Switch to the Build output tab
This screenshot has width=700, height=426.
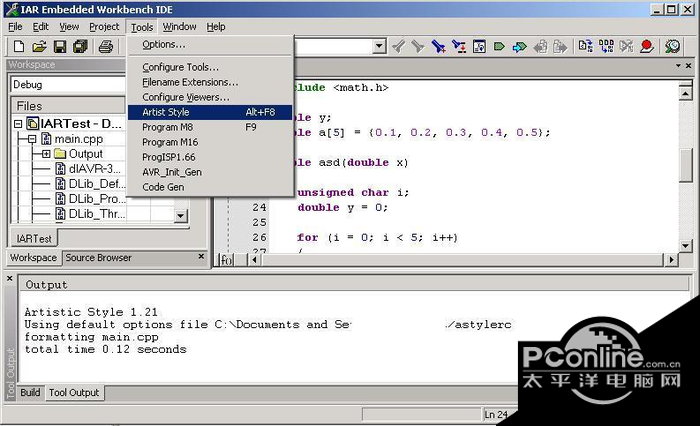point(30,393)
